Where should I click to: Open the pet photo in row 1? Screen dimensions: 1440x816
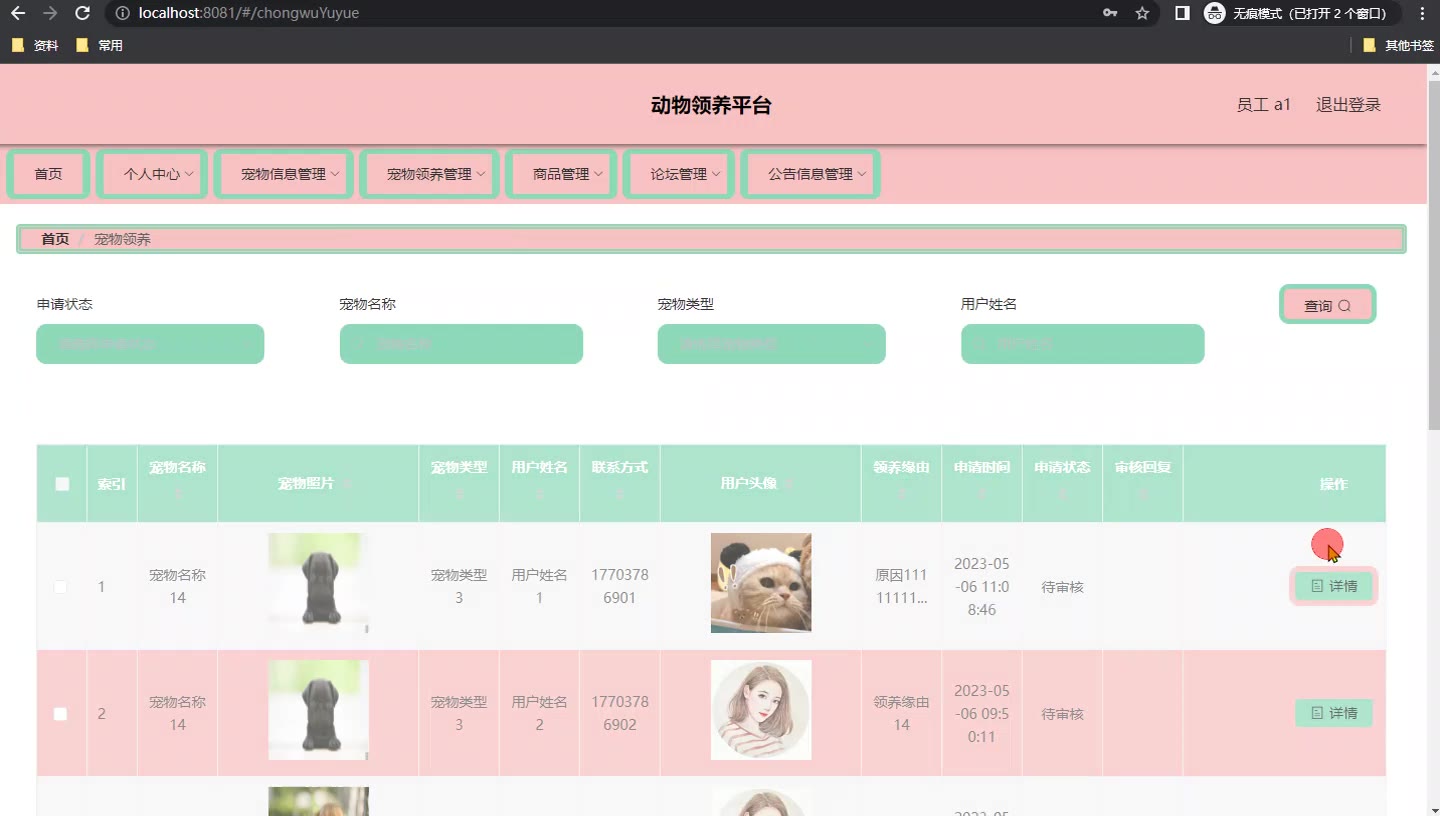[x=318, y=583]
